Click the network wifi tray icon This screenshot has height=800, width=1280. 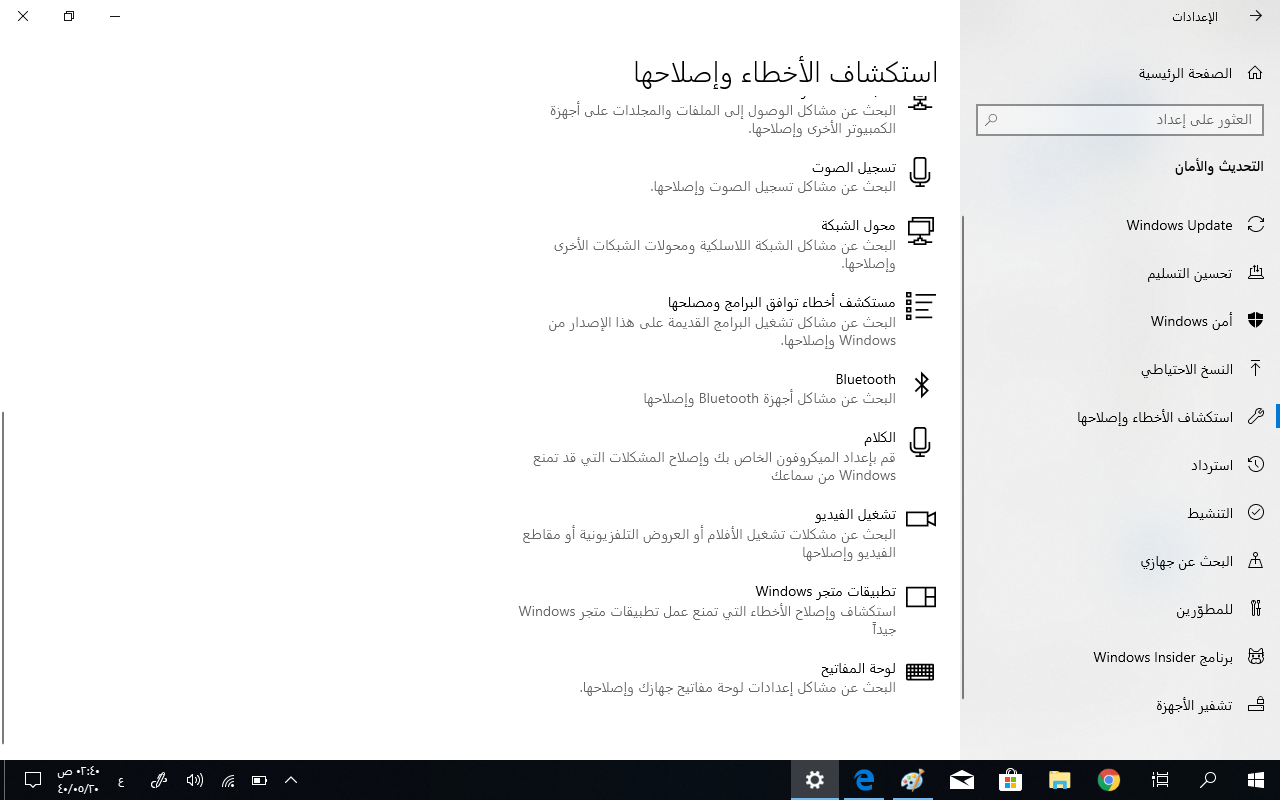[228, 780]
